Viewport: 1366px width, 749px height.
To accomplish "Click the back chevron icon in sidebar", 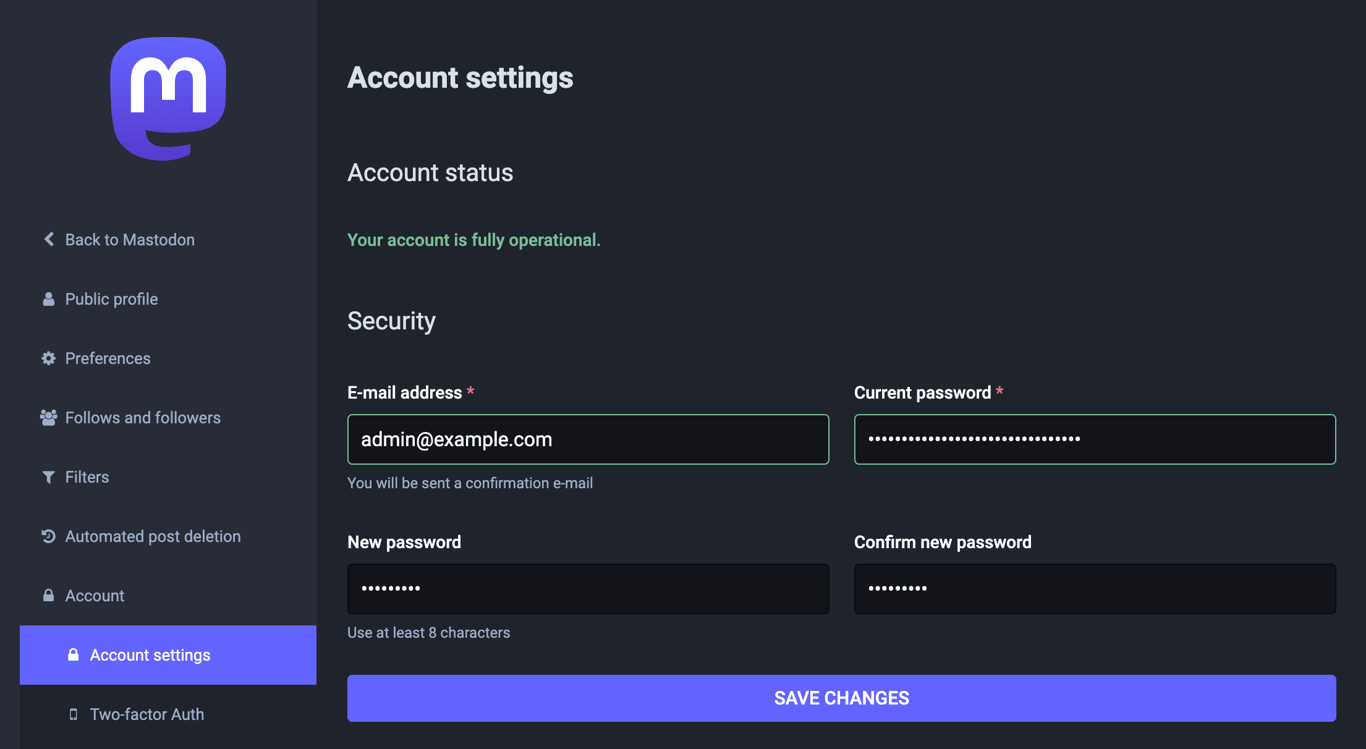I will [x=49, y=239].
